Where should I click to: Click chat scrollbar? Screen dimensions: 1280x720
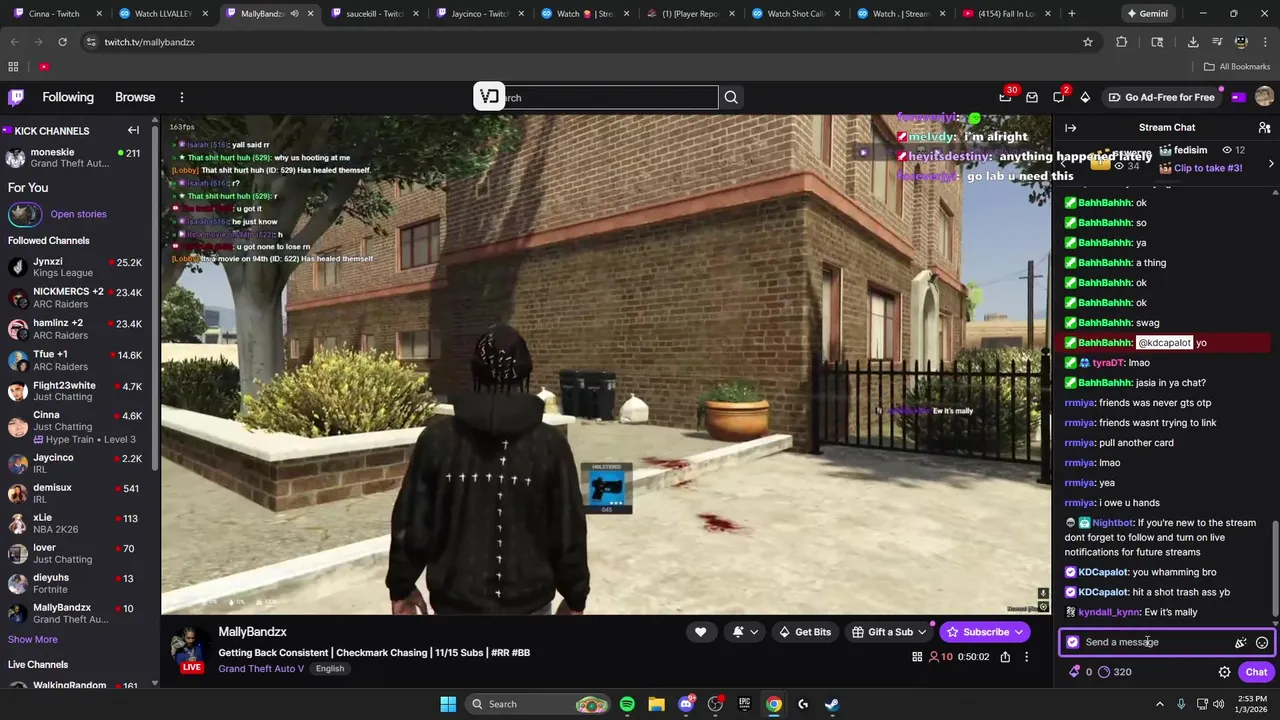click(x=1275, y=567)
